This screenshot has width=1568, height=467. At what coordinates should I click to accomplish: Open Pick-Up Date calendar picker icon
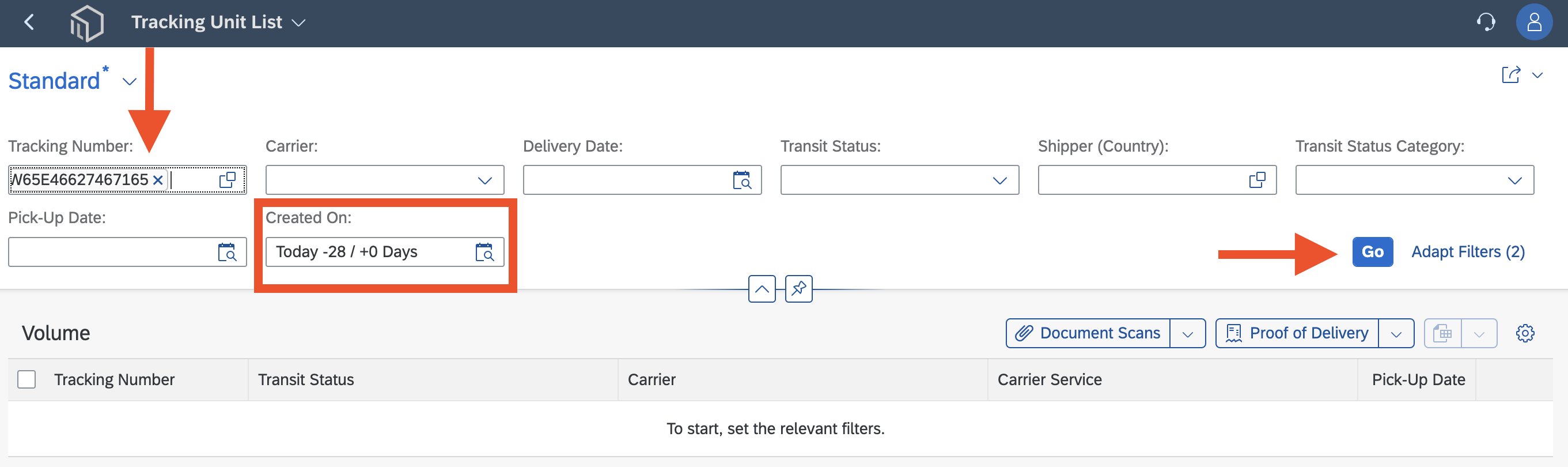pyautogui.click(x=227, y=252)
